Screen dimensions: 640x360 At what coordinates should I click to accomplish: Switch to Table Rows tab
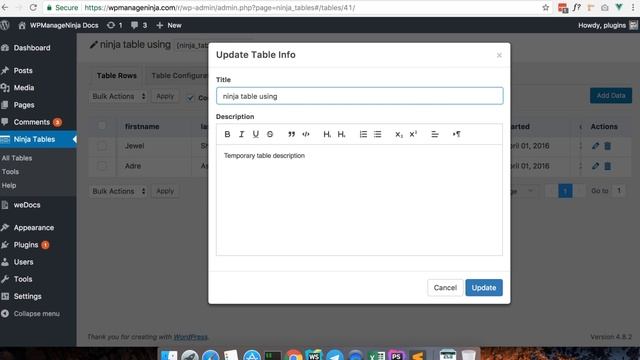[x=116, y=76]
